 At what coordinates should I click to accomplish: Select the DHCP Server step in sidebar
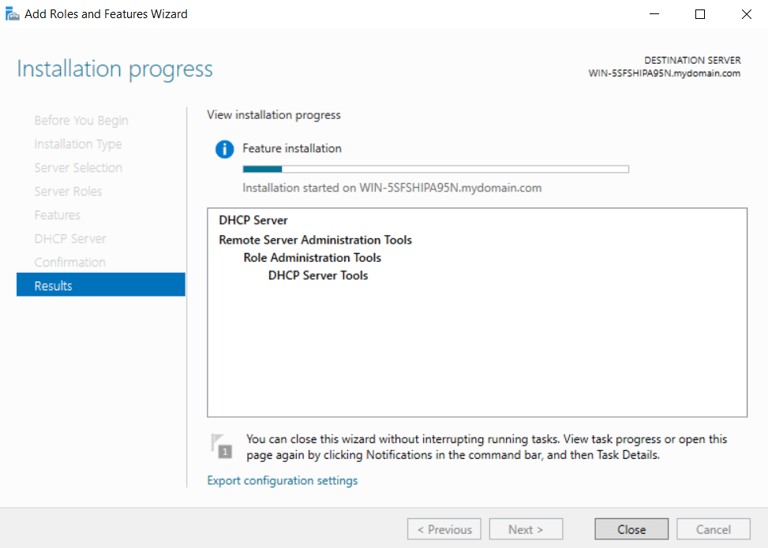pos(70,238)
